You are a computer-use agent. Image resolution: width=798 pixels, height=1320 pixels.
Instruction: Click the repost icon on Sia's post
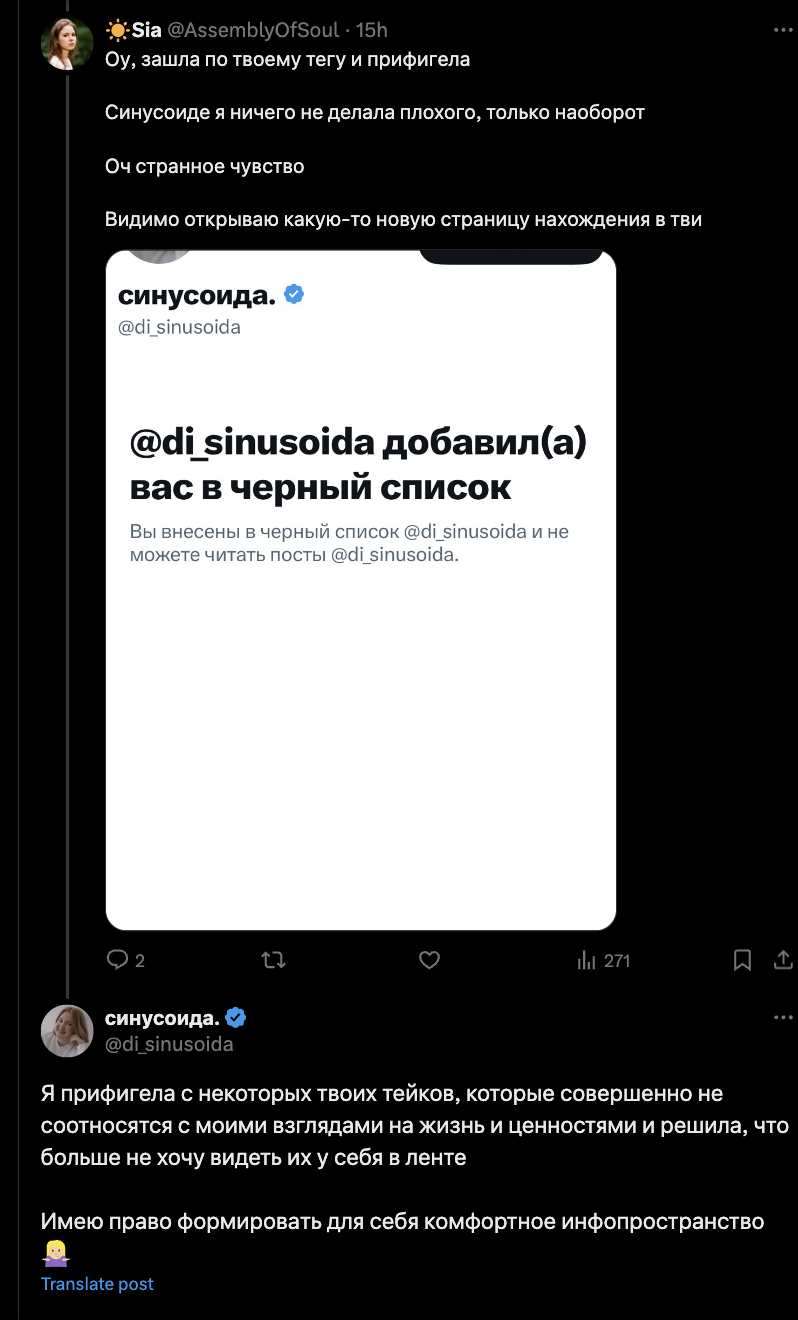(273, 961)
